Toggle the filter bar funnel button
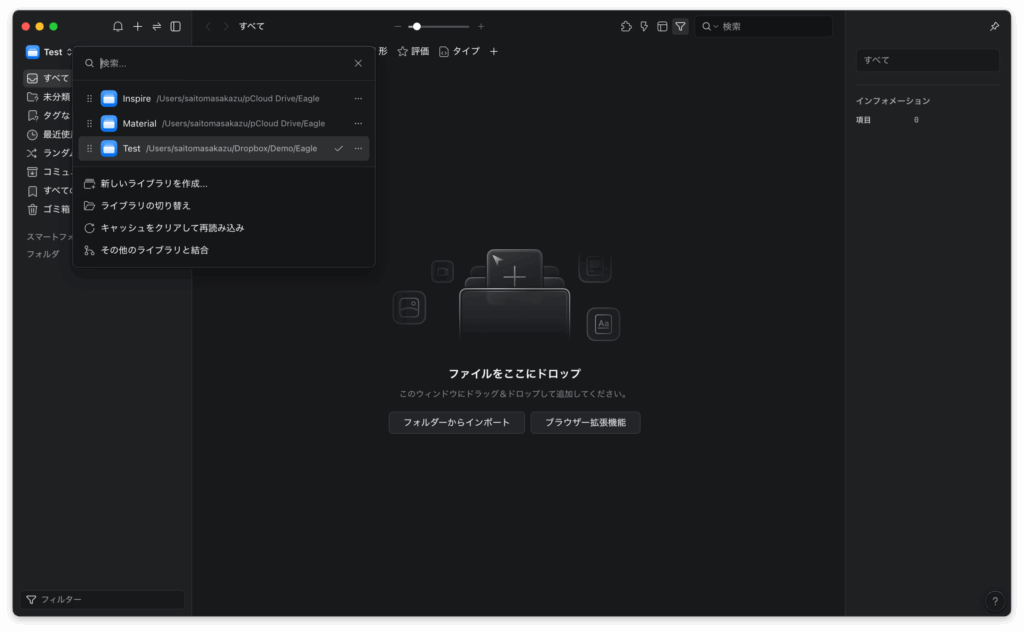Screen dimensions: 1024x632 tap(680, 26)
